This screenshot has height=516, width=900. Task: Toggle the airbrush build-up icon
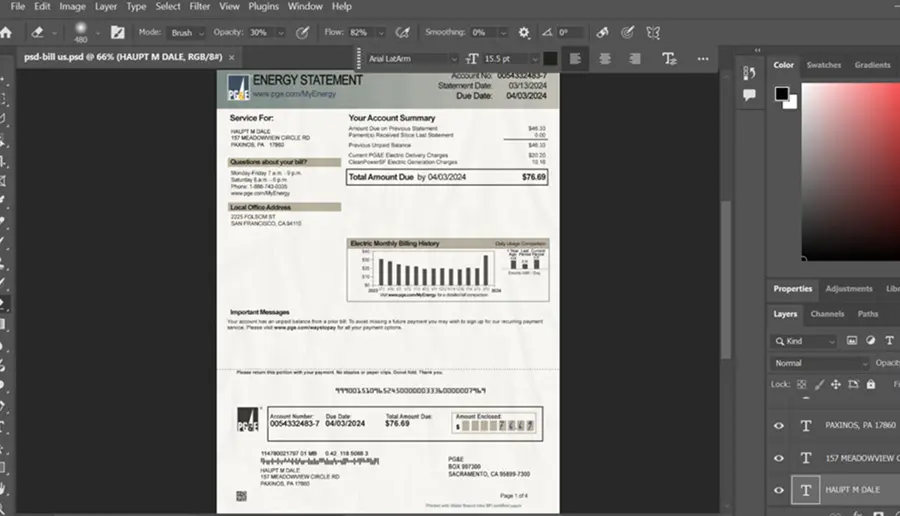(402, 33)
